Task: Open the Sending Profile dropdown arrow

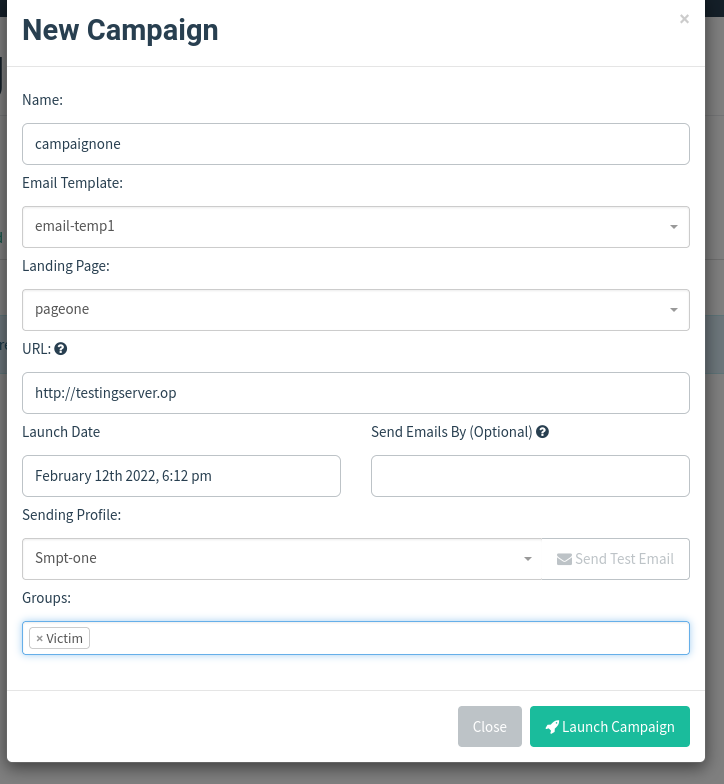Action: point(528,559)
